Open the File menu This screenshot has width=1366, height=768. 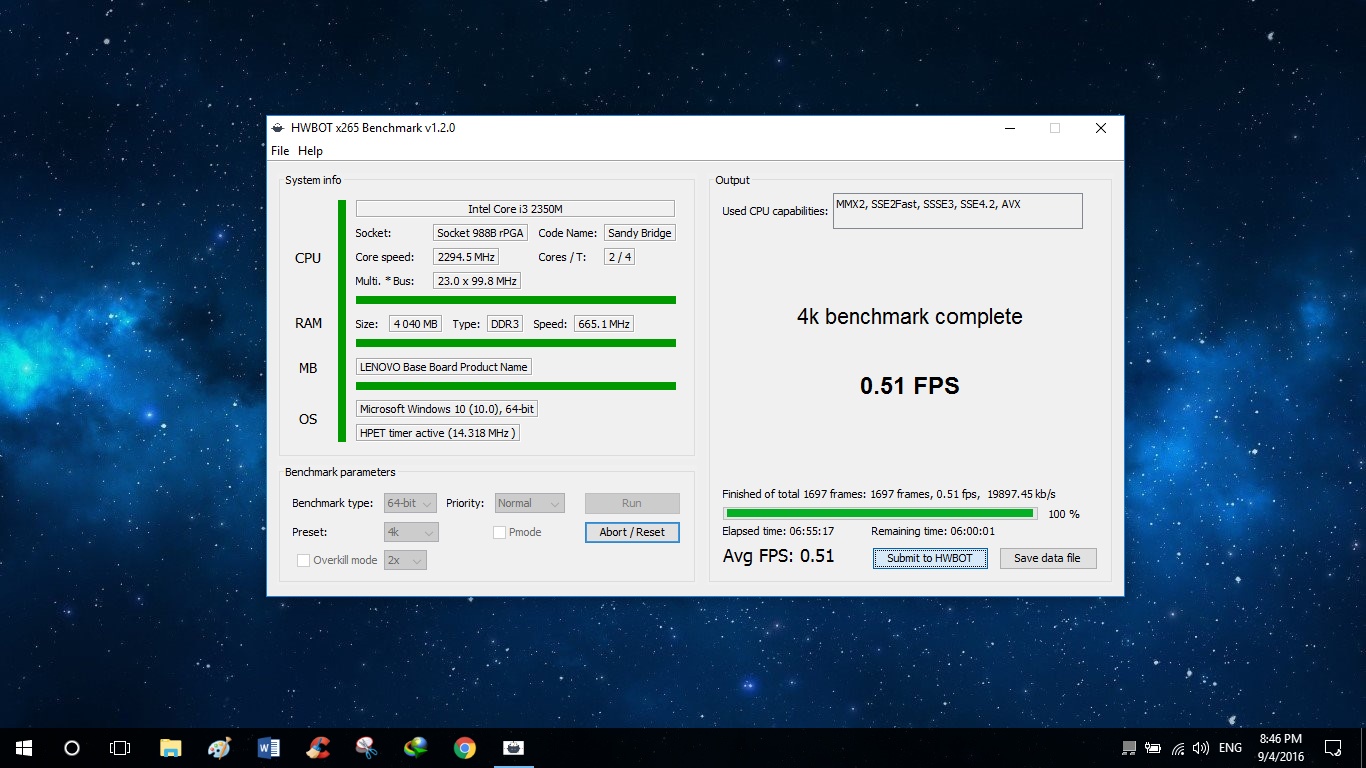280,151
